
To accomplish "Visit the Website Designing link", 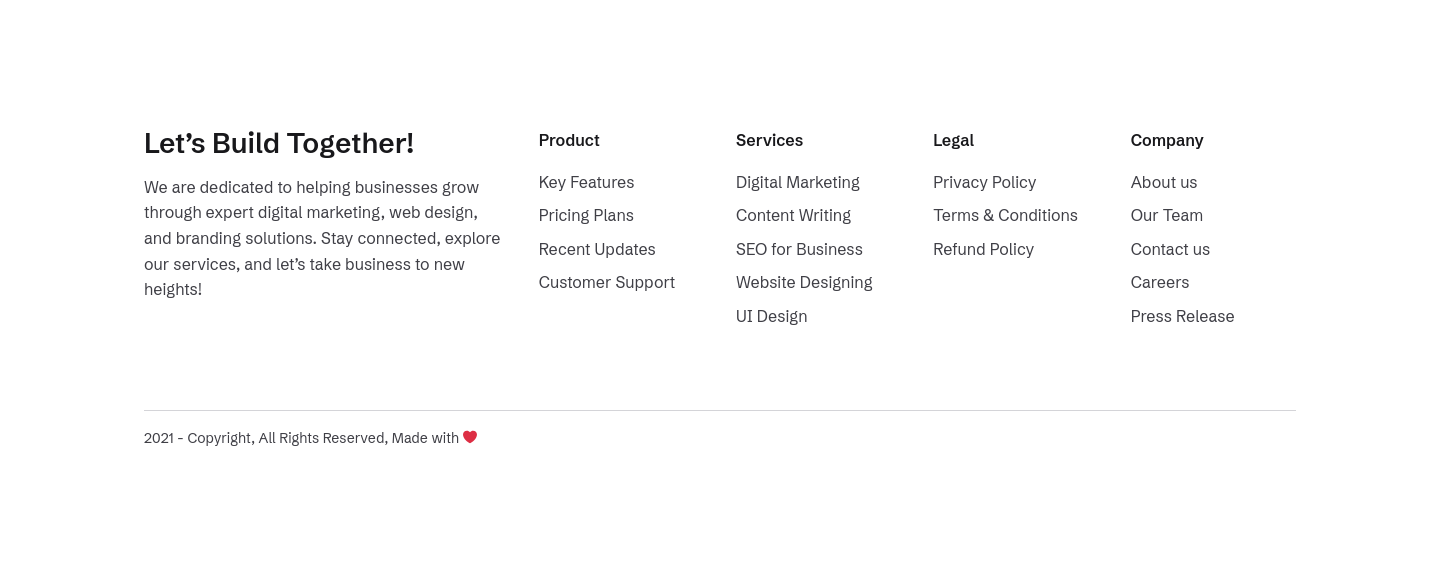I will click(x=804, y=282).
